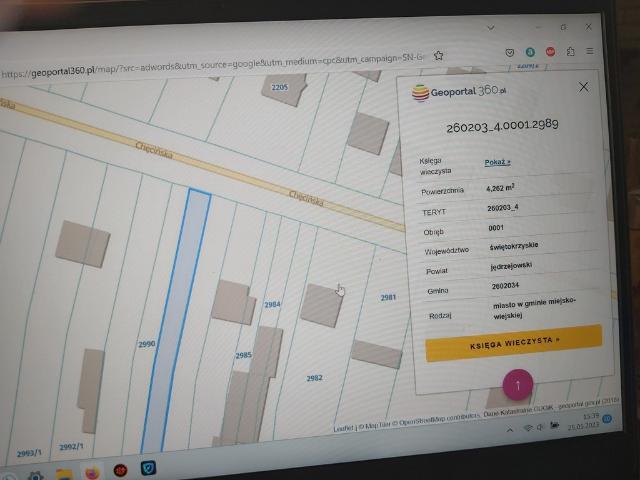The image size is (640, 480).
Task: Bookmark this page with the star icon
Action: (438, 56)
